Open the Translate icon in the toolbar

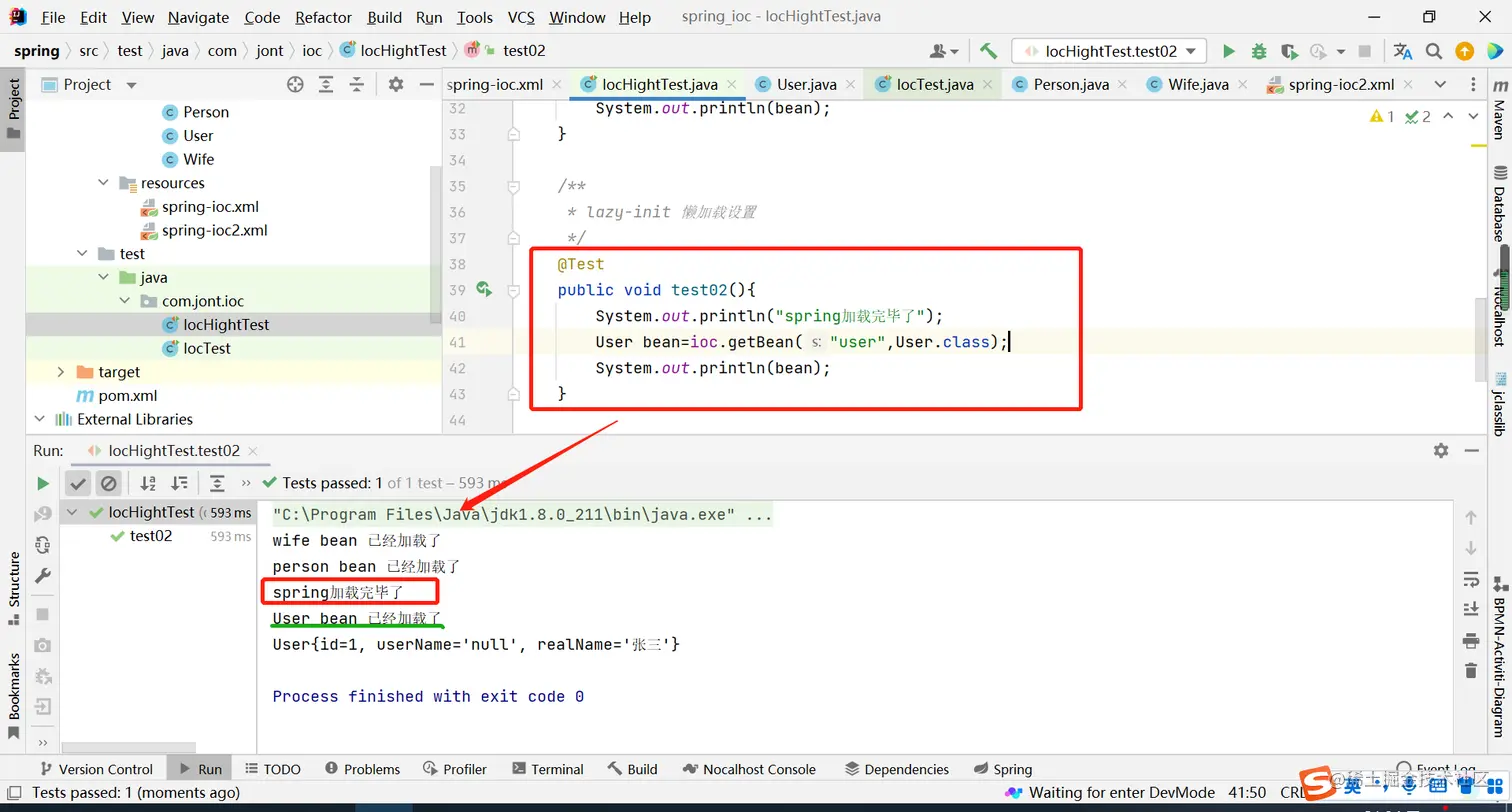click(1403, 51)
